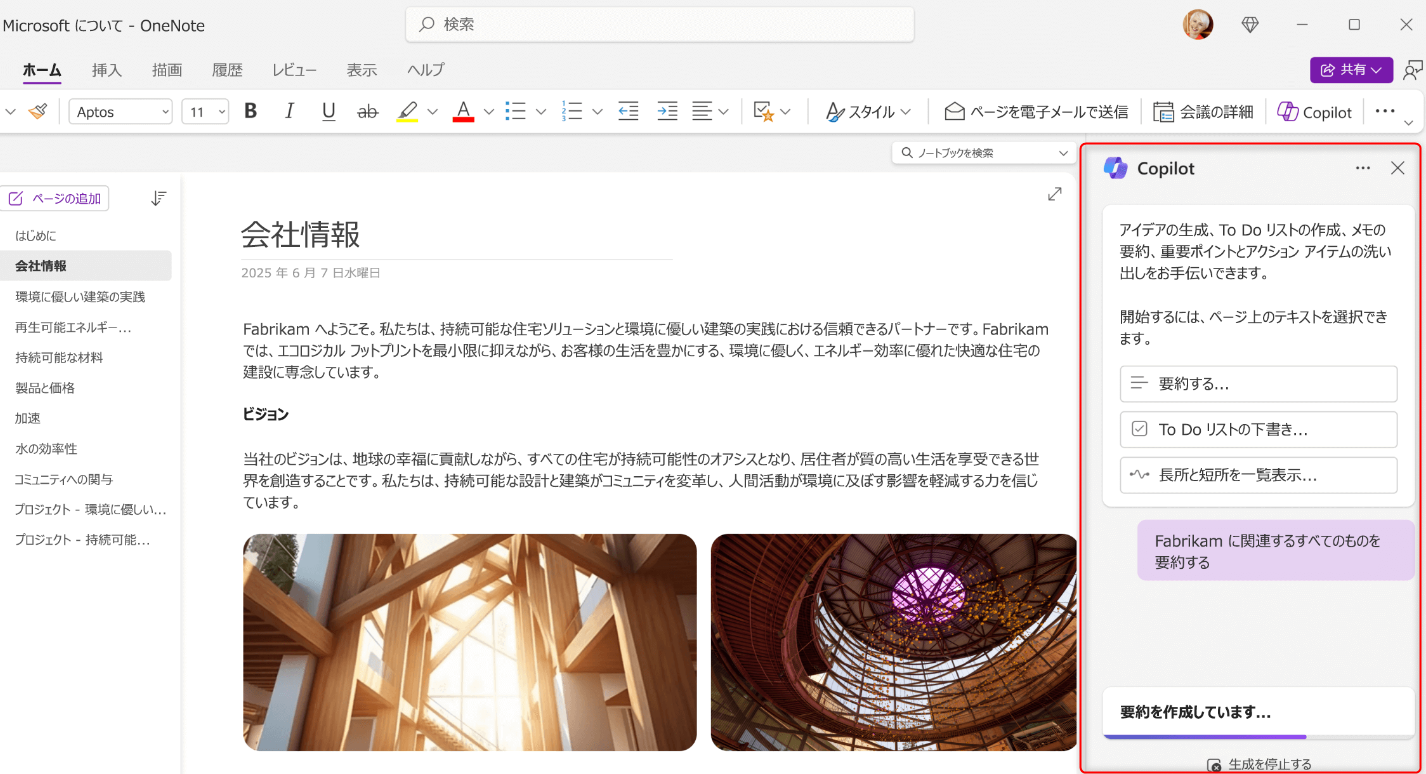Switch to the 表示 tab
The width and height of the screenshot is (1426, 774).
tap(362, 70)
